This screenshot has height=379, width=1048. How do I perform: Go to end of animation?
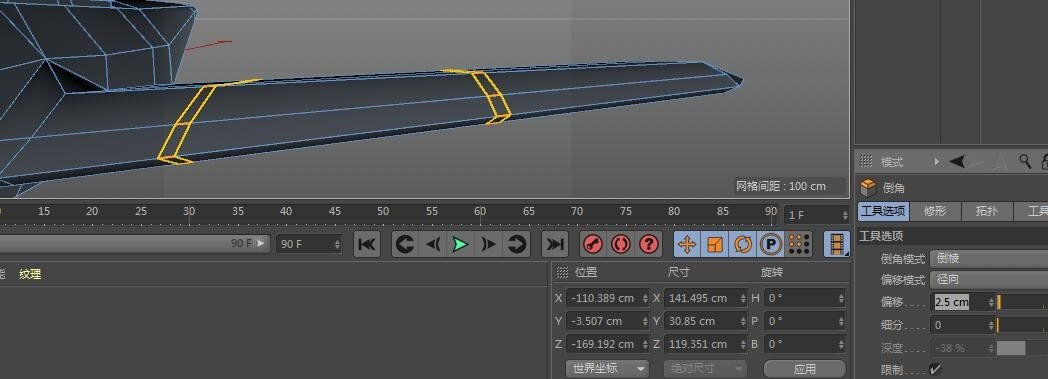pyautogui.click(x=555, y=244)
